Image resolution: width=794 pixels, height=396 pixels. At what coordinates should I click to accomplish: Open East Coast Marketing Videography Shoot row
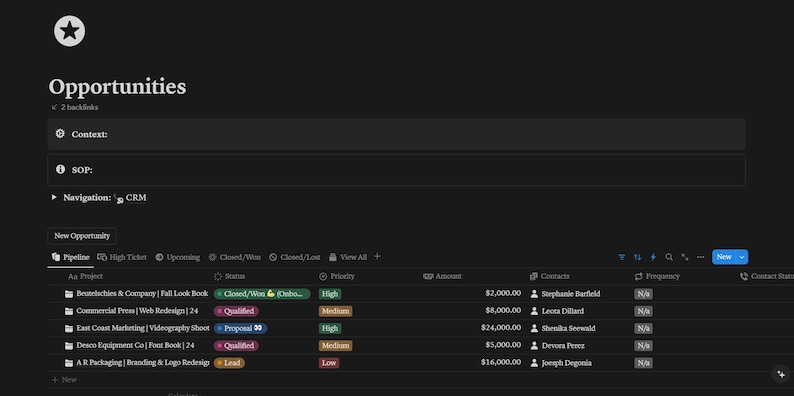pos(143,328)
